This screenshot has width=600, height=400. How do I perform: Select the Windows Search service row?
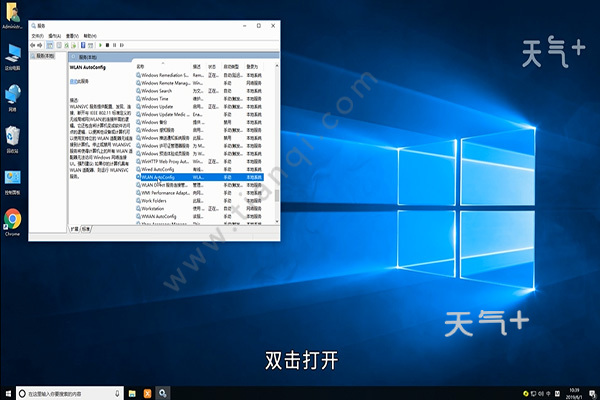pyautogui.click(x=199, y=91)
